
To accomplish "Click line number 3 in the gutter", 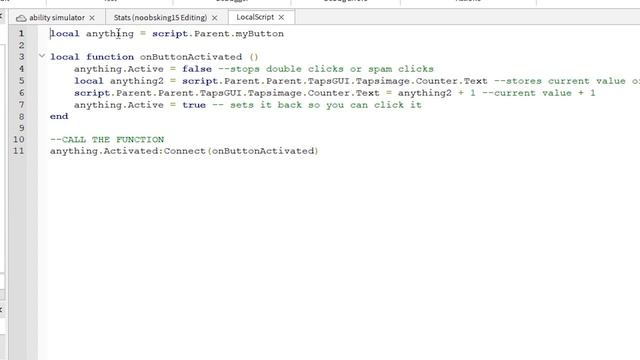I will tap(21, 57).
